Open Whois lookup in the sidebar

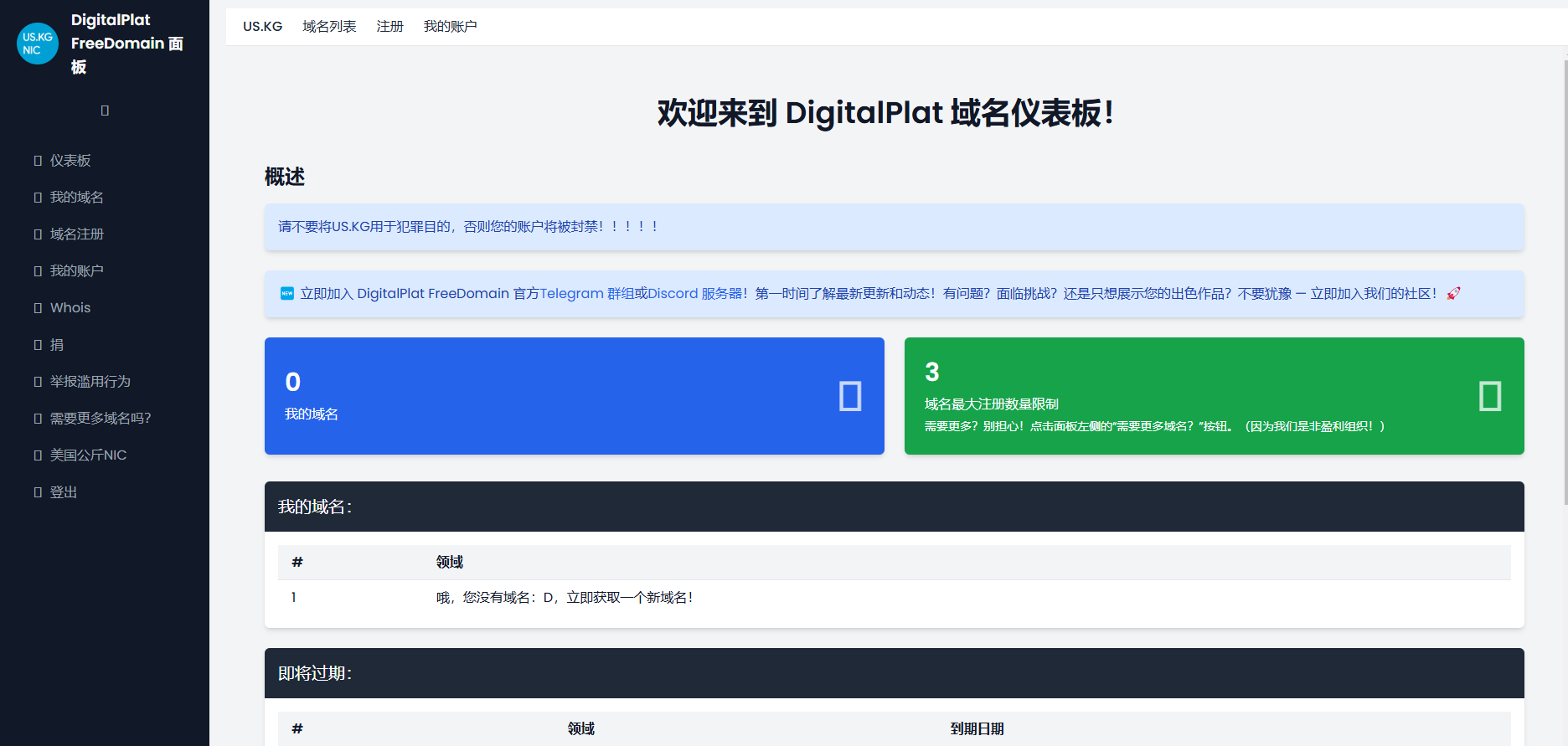pos(70,308)
